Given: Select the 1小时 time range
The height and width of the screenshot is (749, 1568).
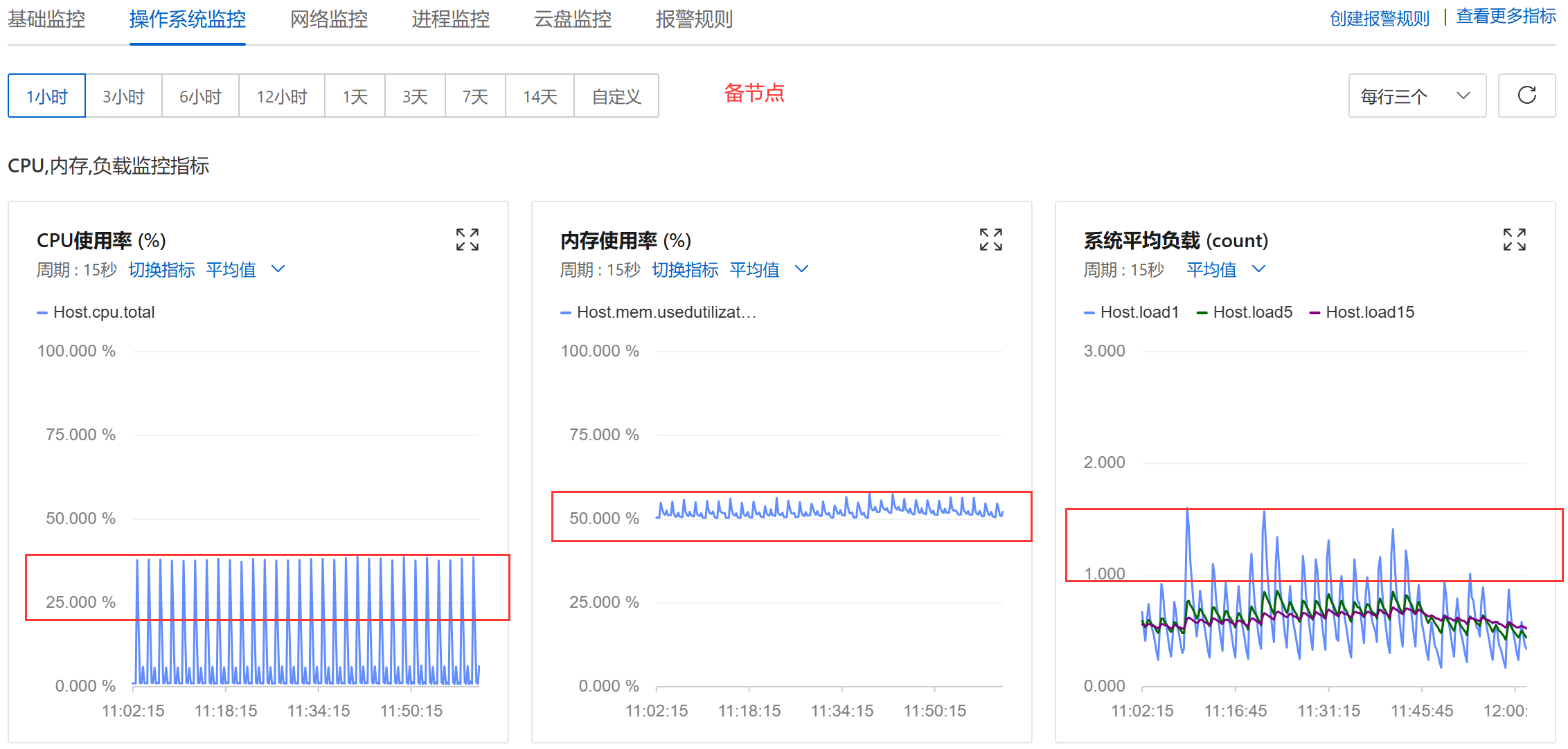Looking at the screenshot, I should [46, 96].
